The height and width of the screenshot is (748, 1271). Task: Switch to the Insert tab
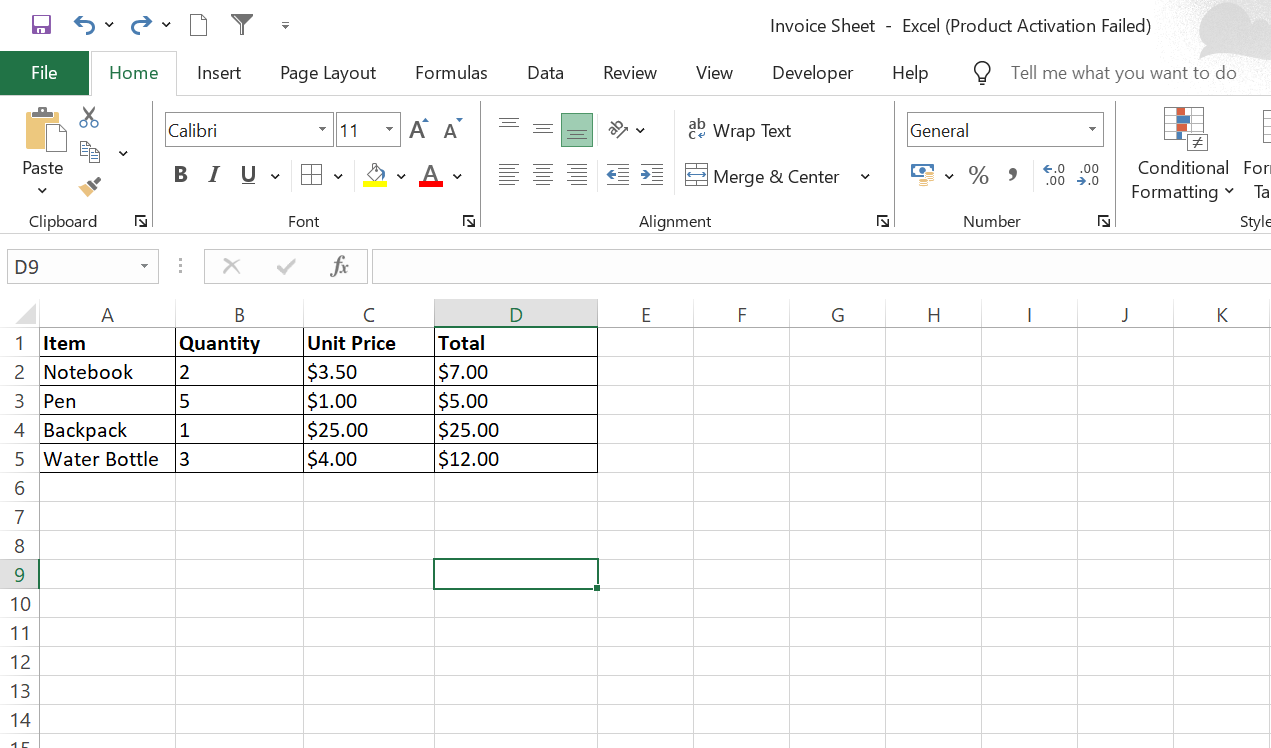coord(219,73)
